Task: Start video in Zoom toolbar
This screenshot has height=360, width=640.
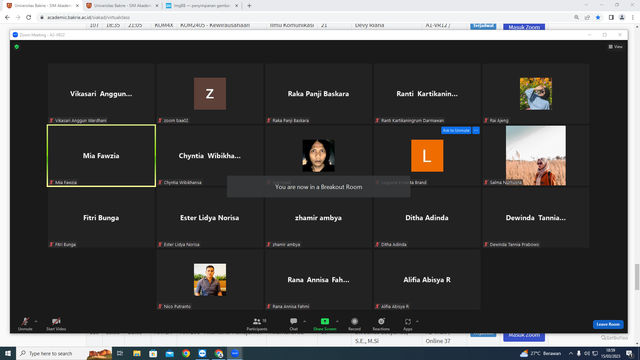Action: 56,324
